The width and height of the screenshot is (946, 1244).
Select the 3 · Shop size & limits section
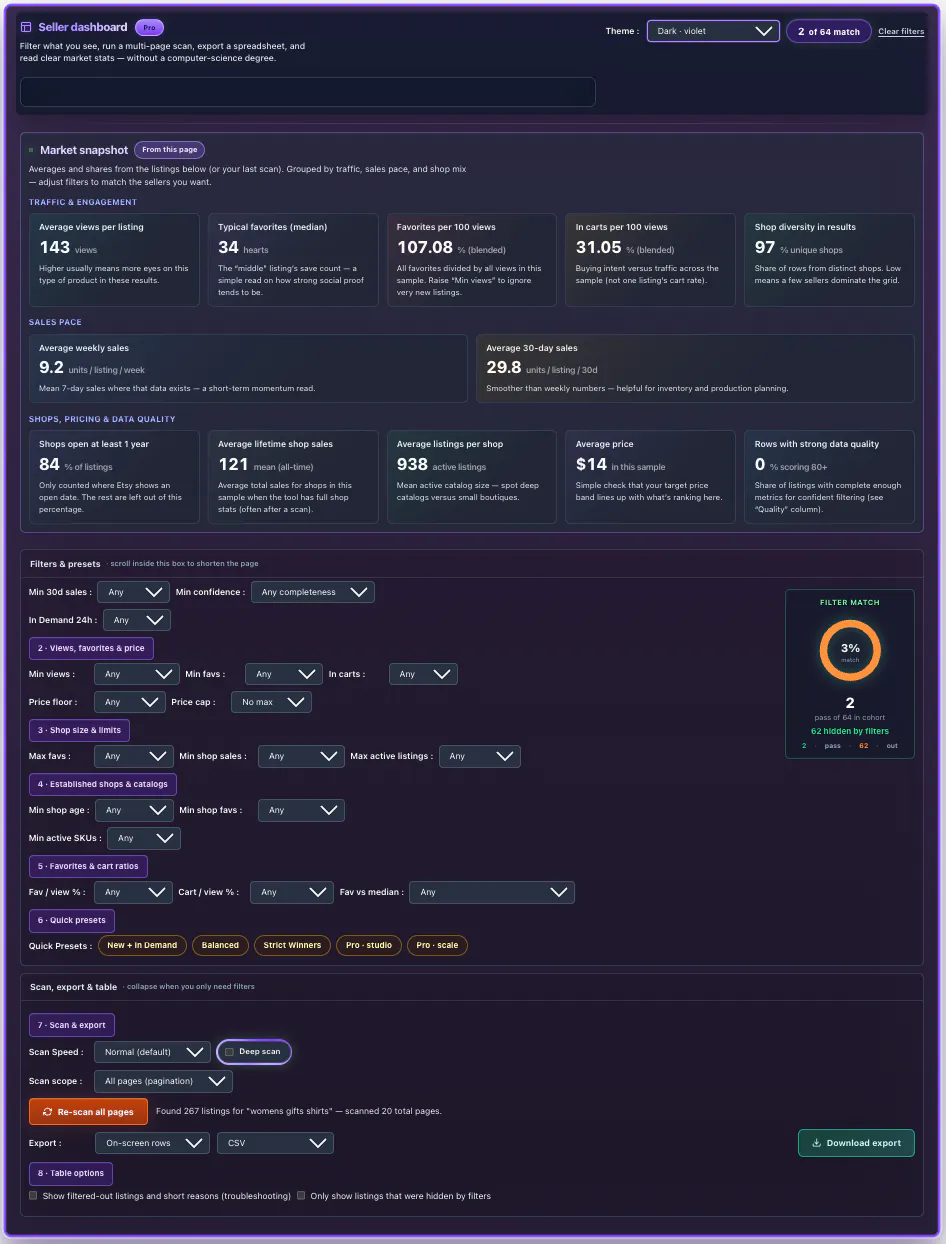click(x=79, y=730)
